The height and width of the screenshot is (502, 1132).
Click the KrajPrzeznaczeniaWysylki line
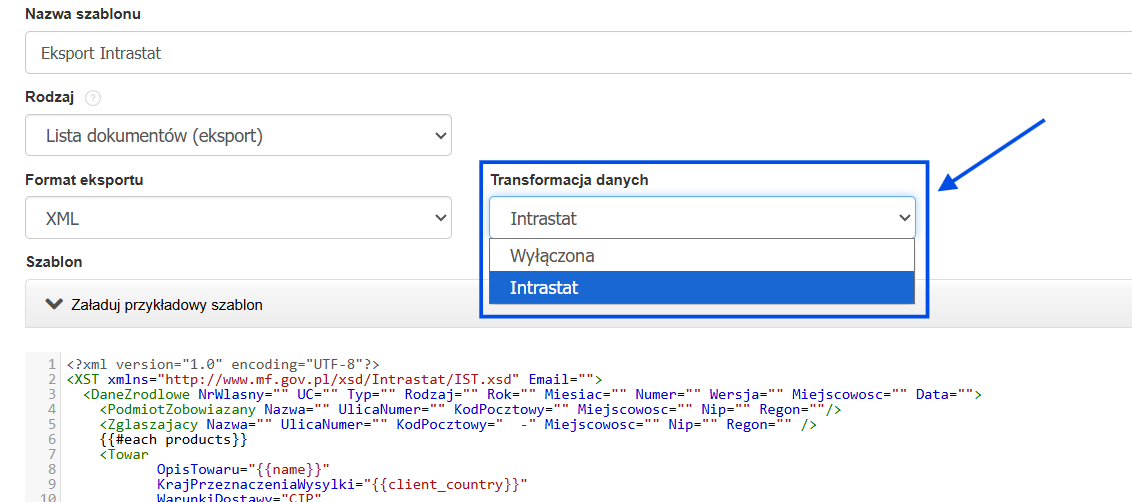343,483
